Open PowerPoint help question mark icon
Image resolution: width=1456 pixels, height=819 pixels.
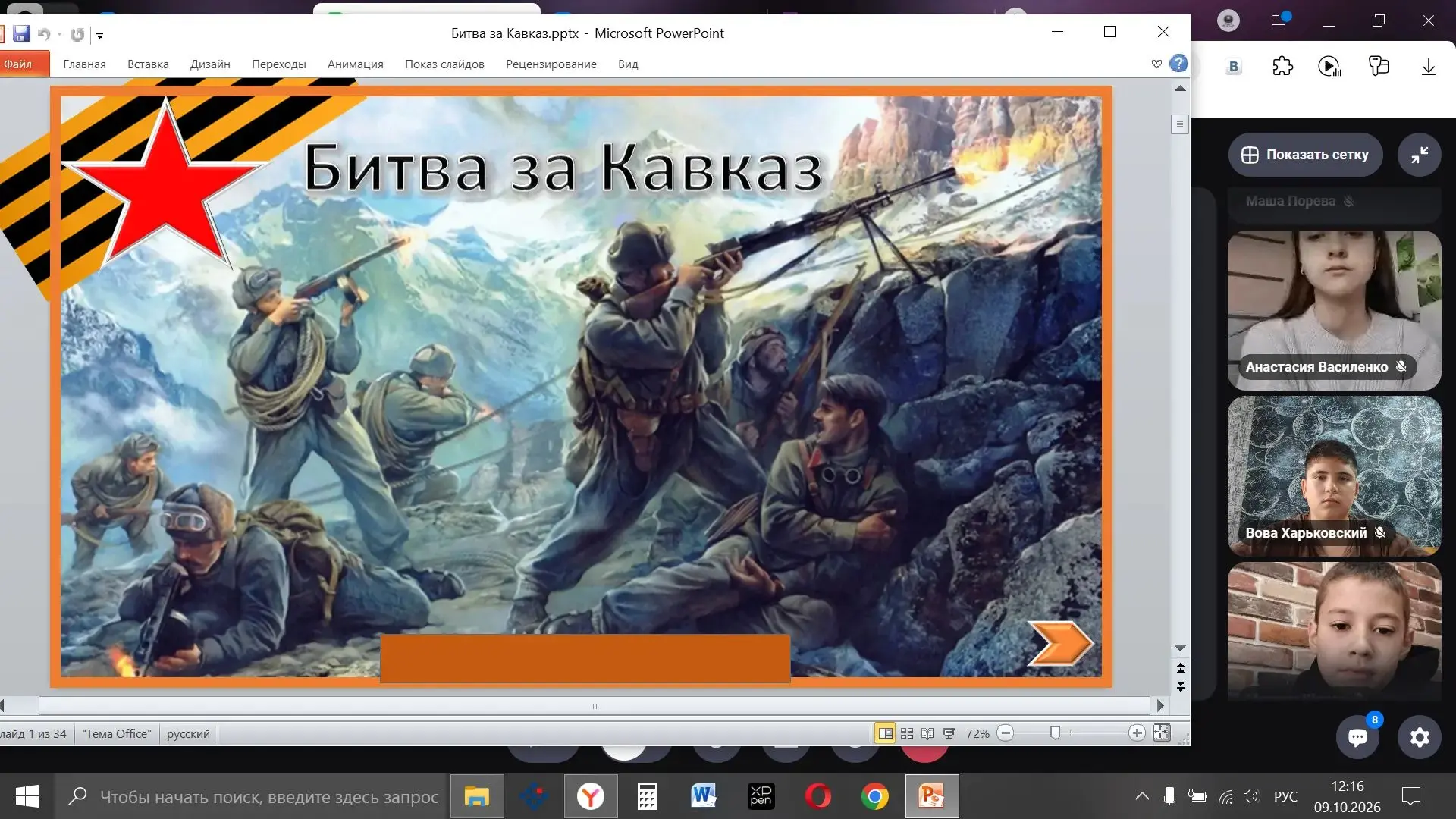pyautogui.click(x=1178, y=64)
